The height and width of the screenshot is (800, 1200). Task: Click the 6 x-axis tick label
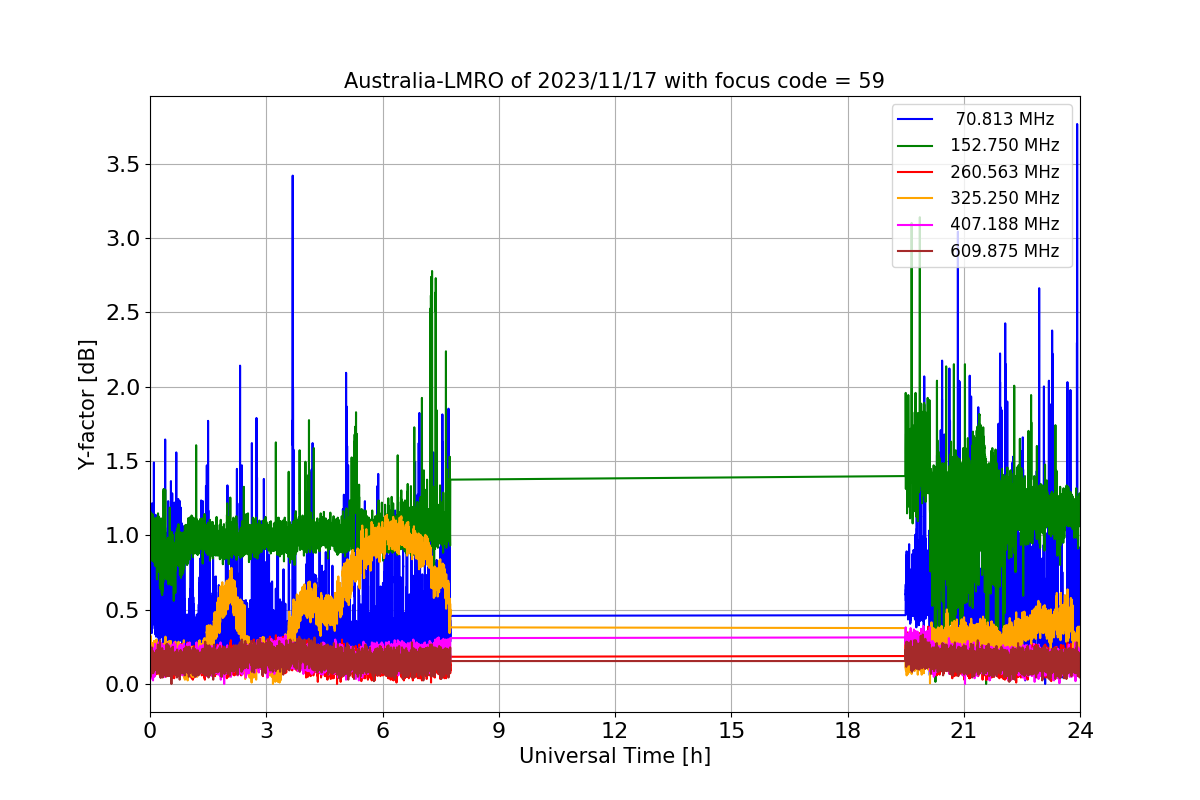click(382, 731)
